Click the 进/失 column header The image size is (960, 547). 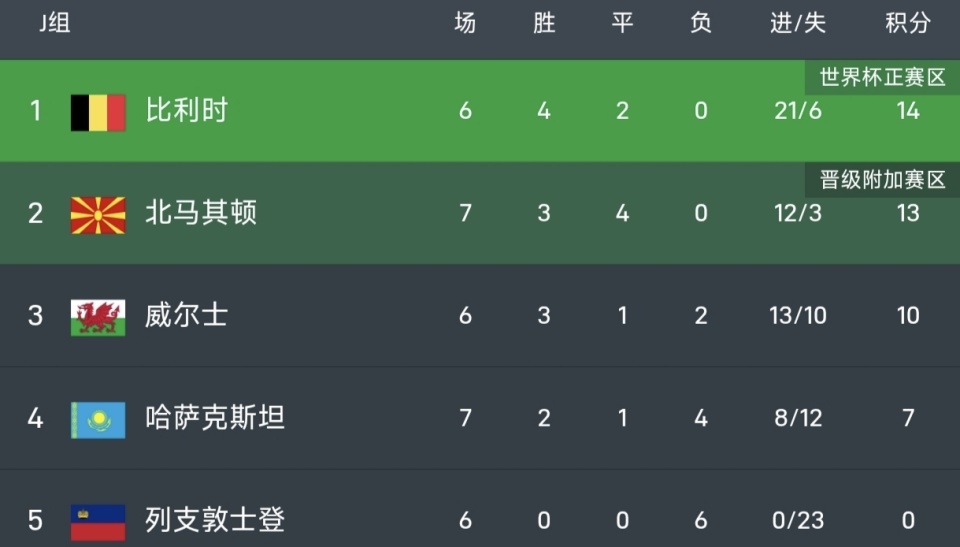(x=798, y=24)
